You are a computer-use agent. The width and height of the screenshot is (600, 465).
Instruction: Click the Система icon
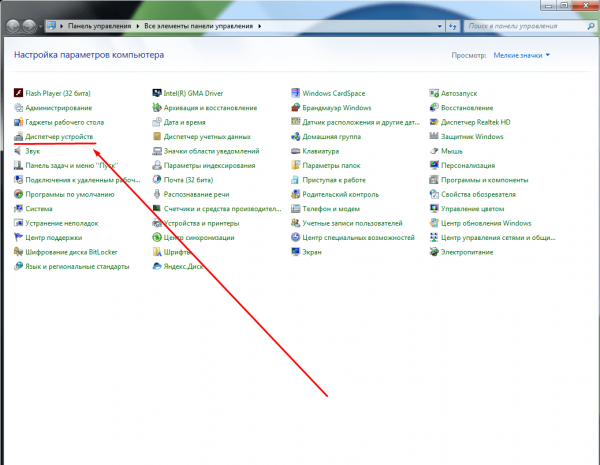pyautogui.click(x=18, y=209)
